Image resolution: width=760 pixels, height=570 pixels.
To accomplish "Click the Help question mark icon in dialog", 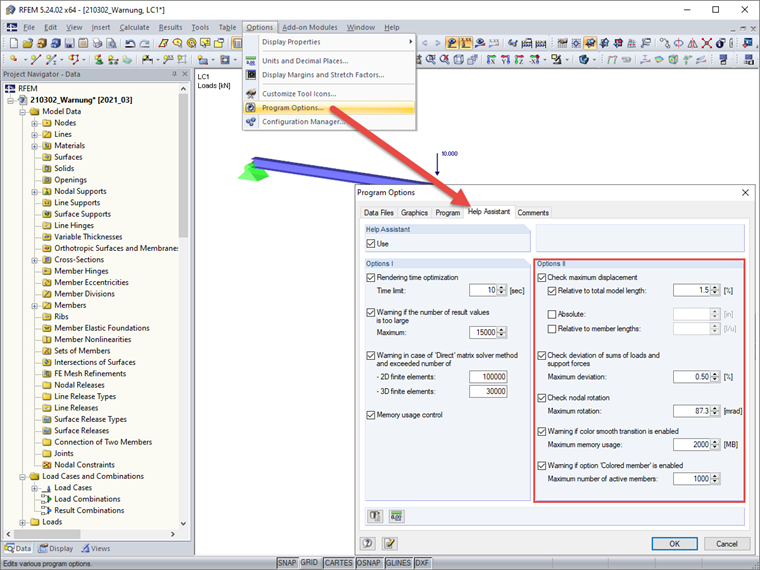I will click(x=367, y=543).
